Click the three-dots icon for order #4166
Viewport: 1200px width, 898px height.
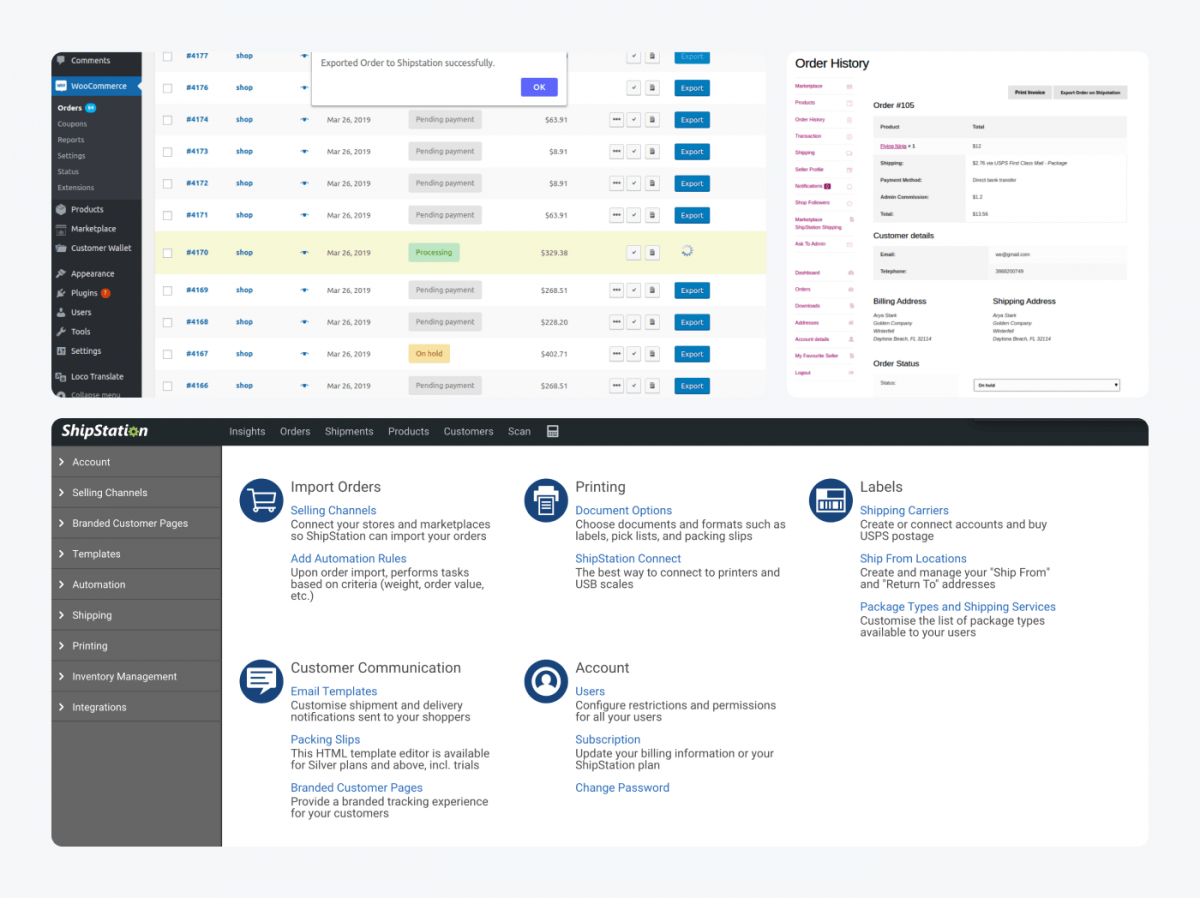616,386
